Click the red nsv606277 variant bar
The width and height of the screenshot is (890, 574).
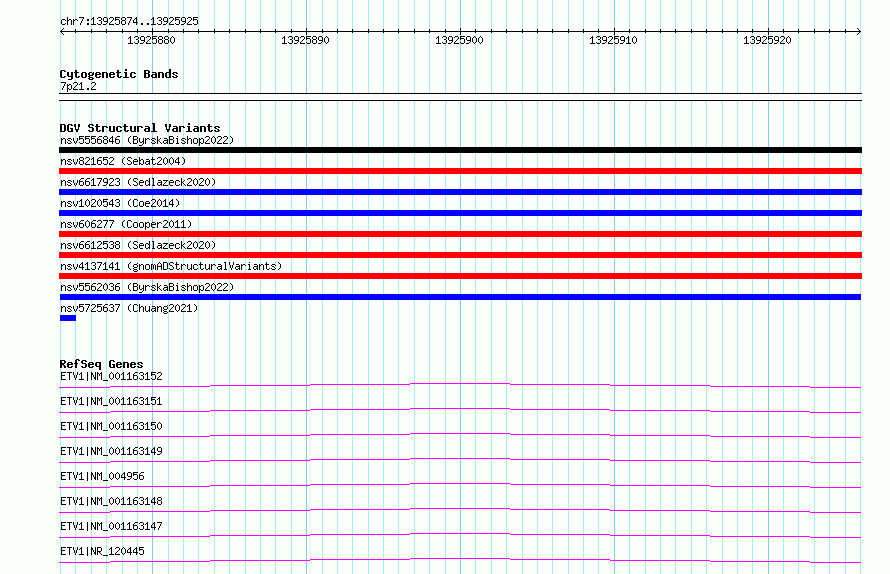point(460,234)
